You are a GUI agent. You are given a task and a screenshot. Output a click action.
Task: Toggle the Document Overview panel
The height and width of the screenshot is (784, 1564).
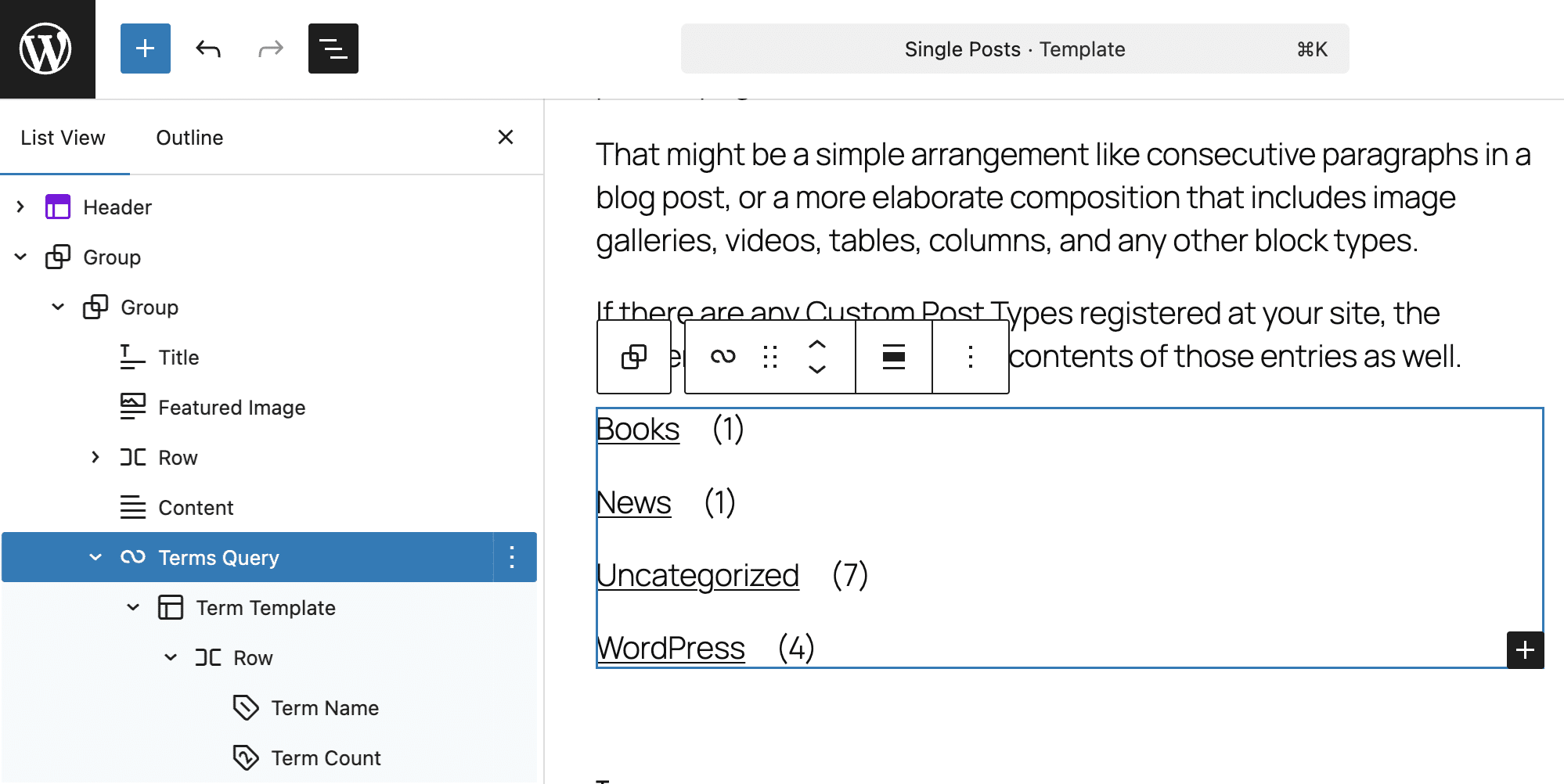(333, 49)
